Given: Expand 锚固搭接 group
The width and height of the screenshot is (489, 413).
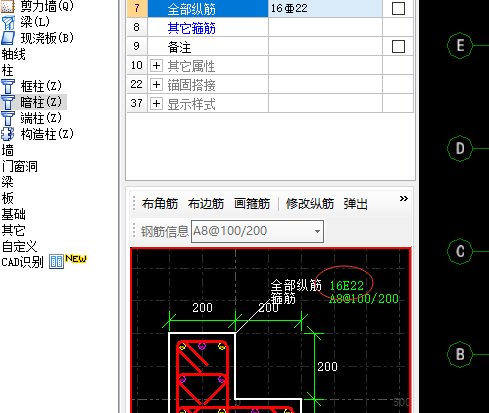Looking at the screenshot, I should tap(156, 85).
